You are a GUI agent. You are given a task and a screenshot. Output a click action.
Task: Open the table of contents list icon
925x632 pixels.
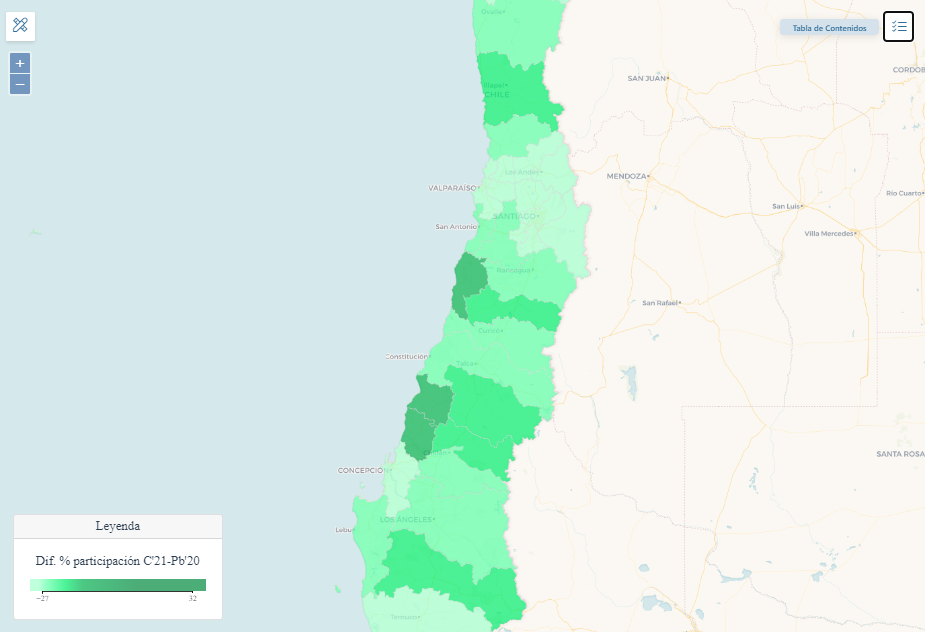click(x=898, y=27)
